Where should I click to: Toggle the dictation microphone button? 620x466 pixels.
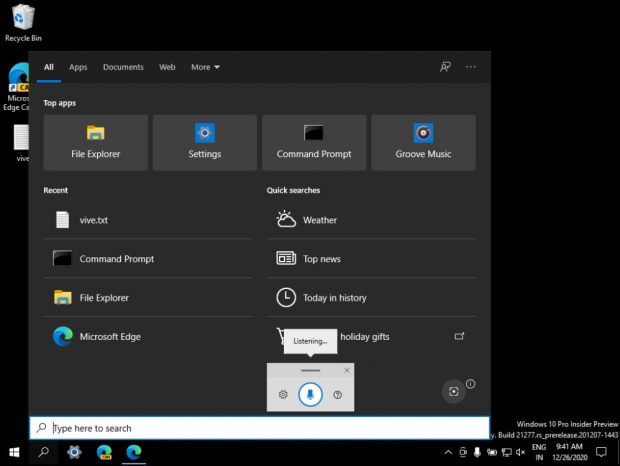311,394
